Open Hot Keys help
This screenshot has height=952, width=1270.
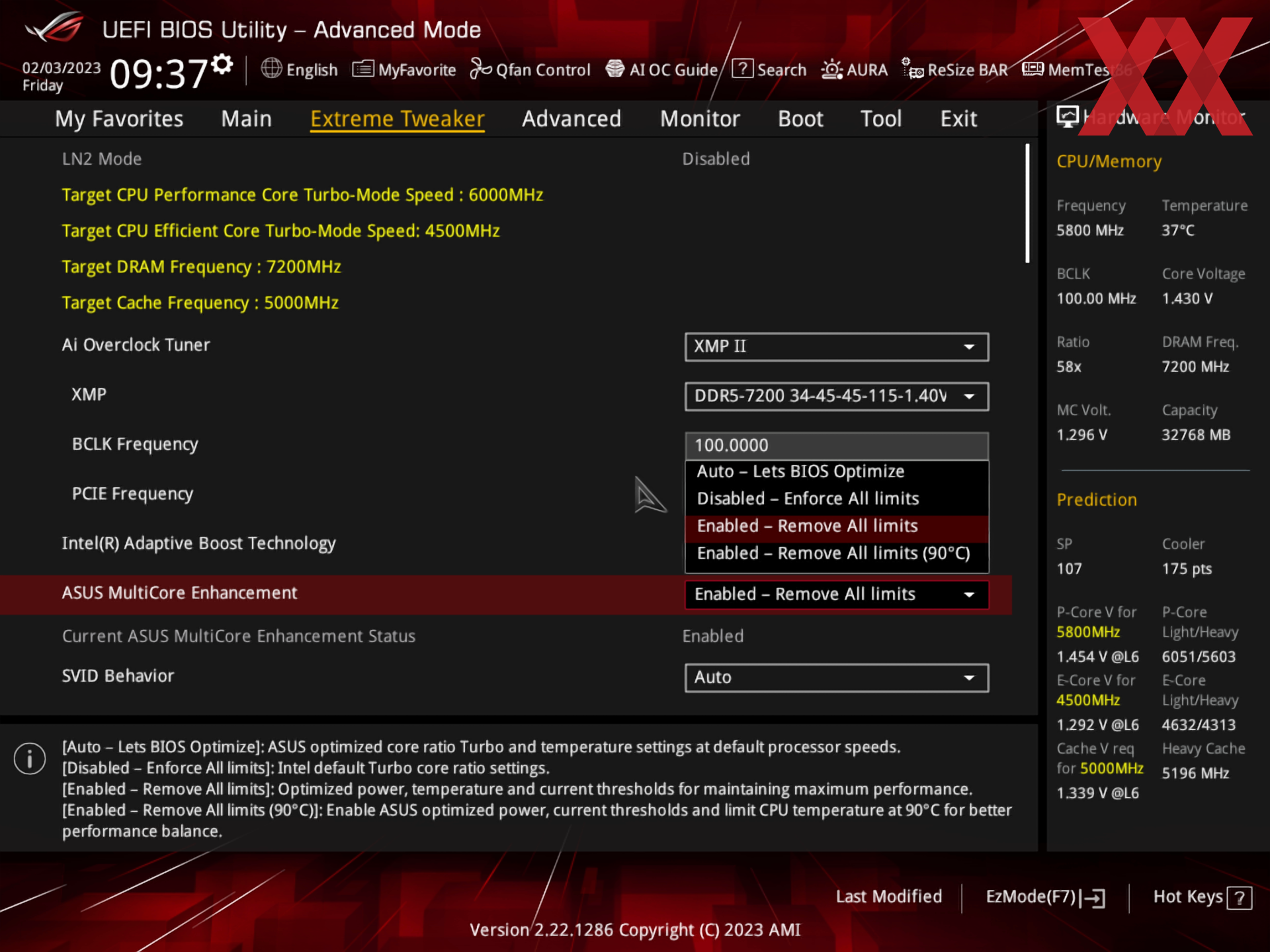1202,897
